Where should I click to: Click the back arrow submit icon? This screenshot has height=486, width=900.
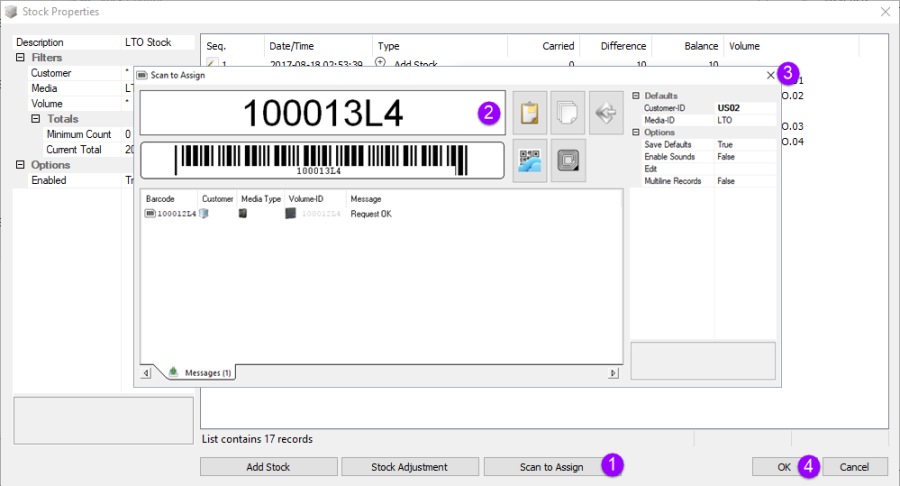606,112
